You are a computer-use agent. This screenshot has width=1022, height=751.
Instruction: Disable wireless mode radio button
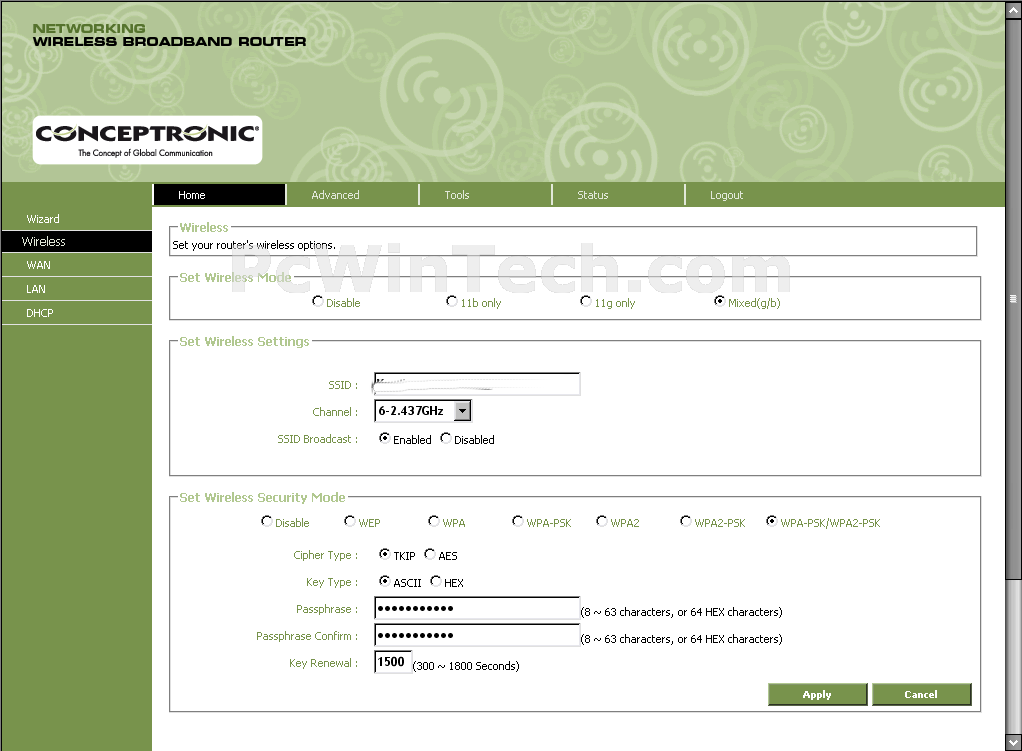[318, 301]
